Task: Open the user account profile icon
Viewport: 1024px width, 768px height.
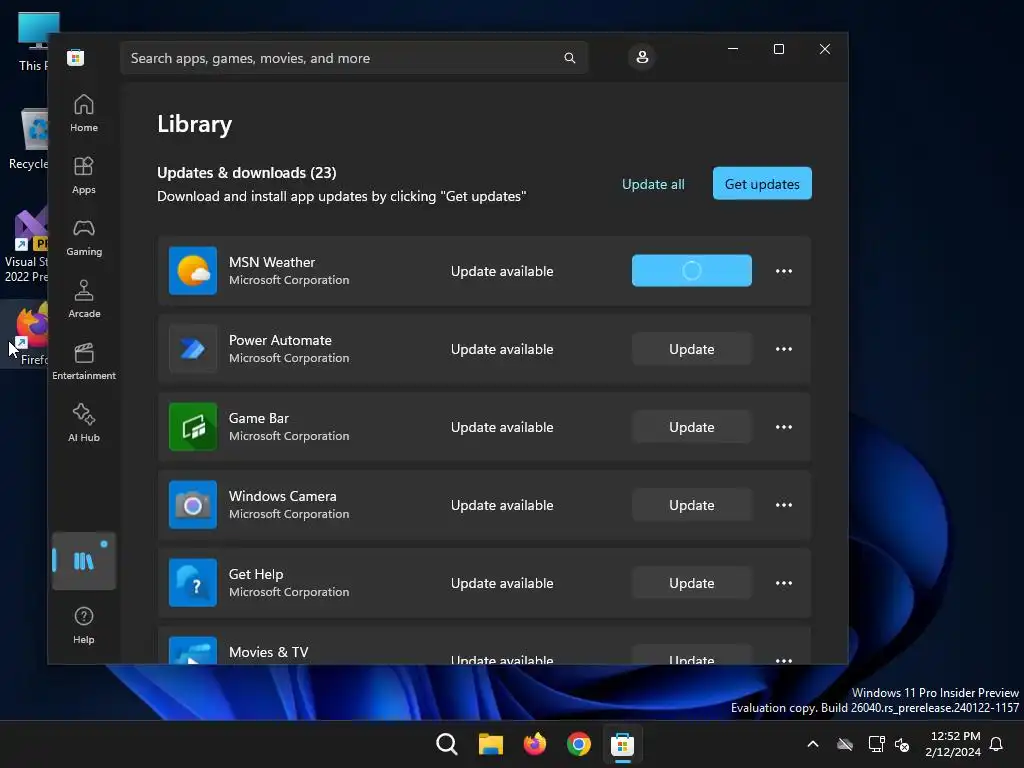Action: [642, 57]
